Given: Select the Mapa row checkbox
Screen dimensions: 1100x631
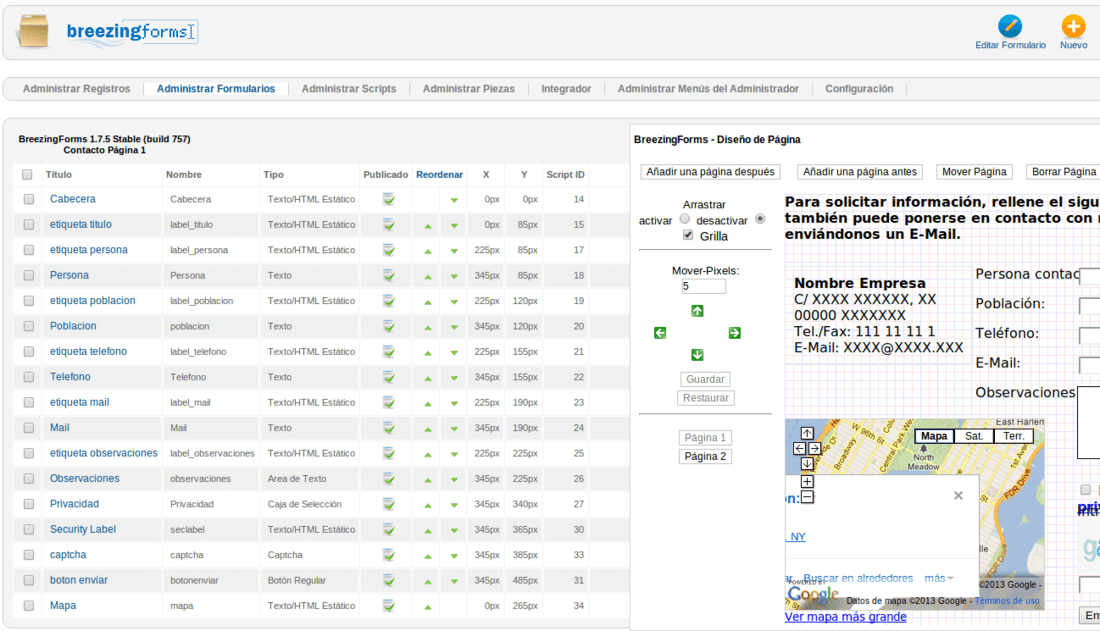Looking at the screenshot, I should (29, 606).
